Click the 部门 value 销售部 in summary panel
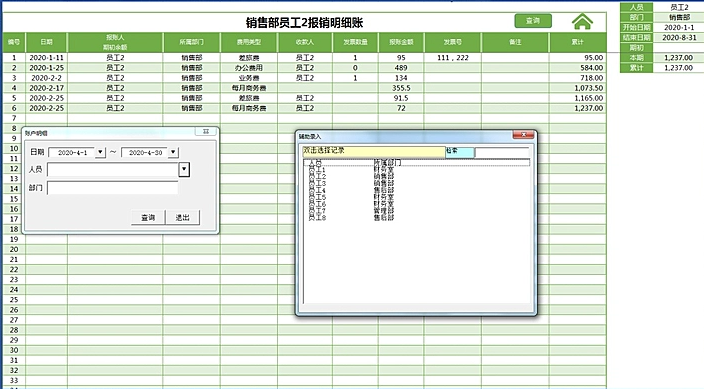 [x=679, y=18]
